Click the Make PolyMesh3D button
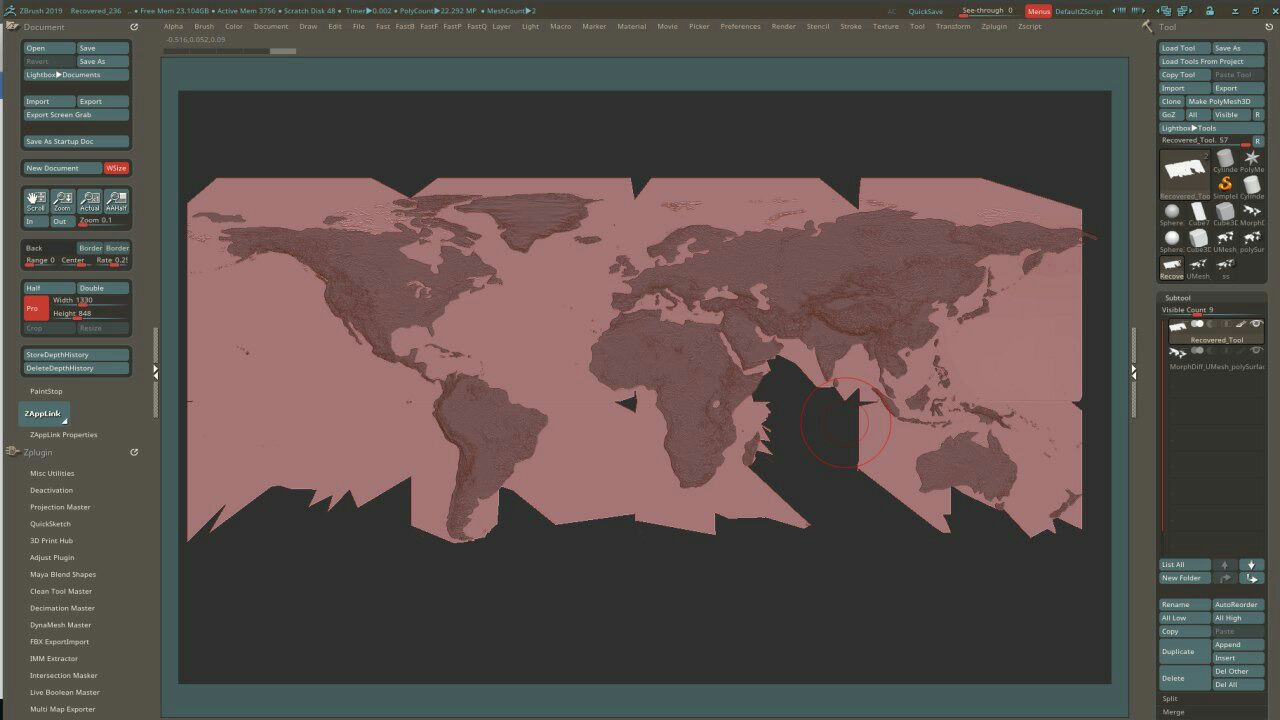Image resolution: width=1280 pixels, height=720 pixels. pos(1219,101)
